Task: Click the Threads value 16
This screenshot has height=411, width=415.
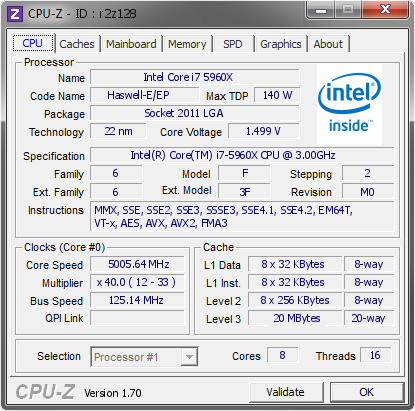Action: tap(376, 355)
